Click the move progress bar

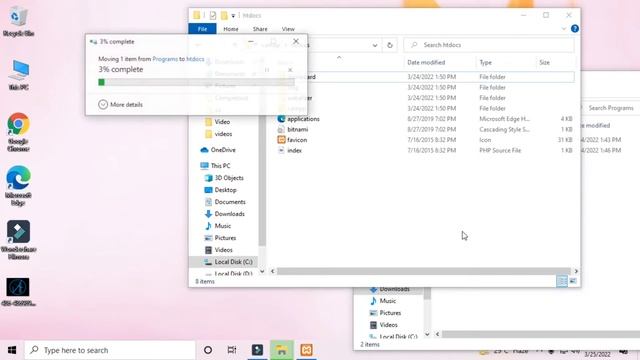(196, 82)
